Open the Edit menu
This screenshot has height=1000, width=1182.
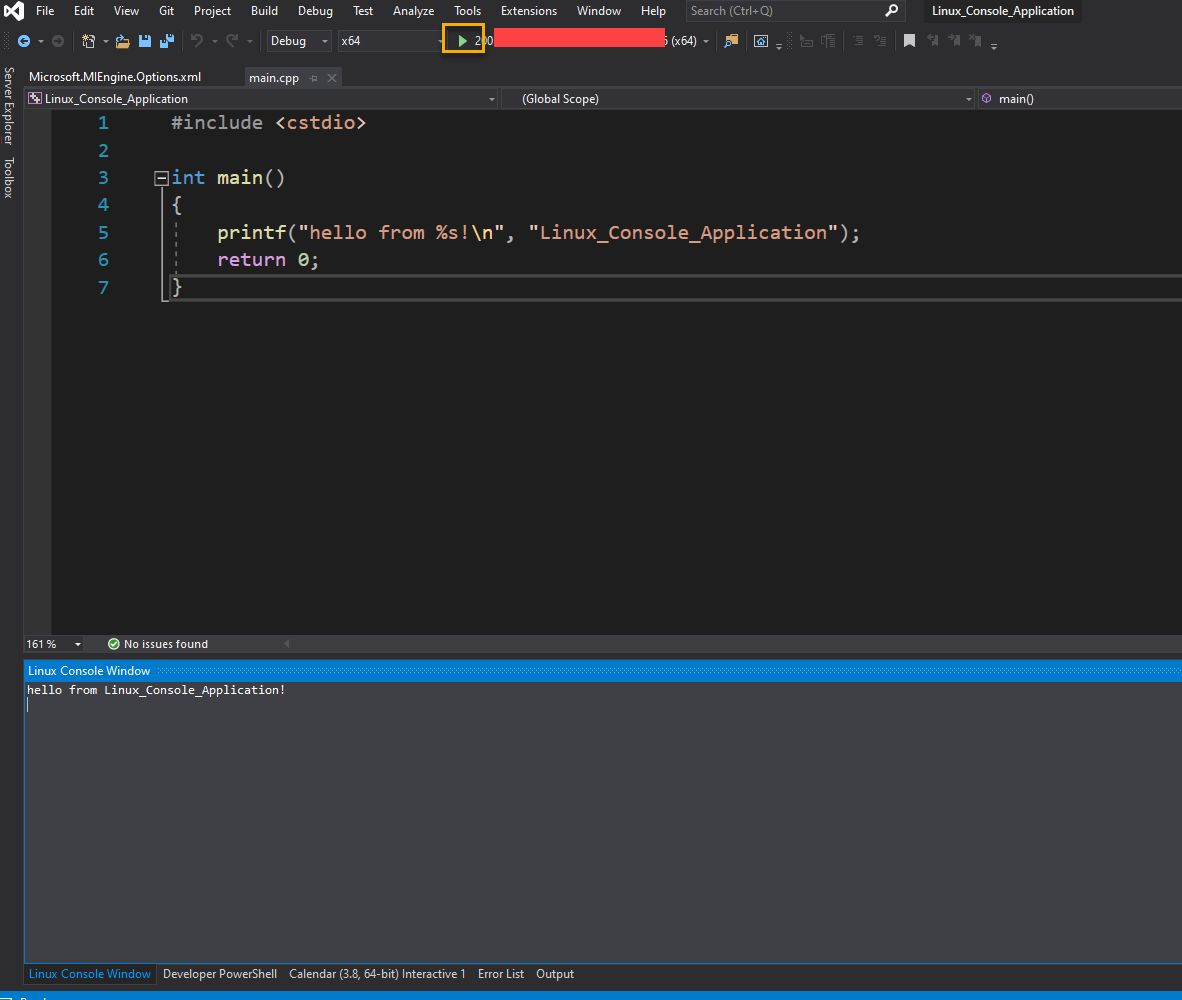click(84, 11)
